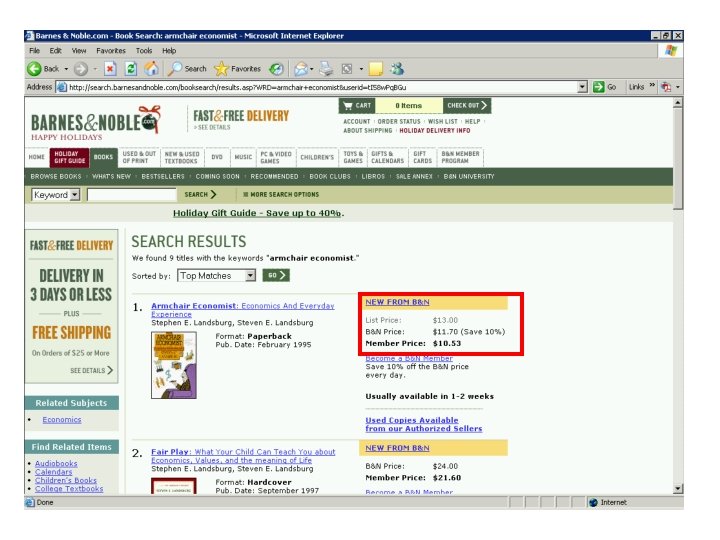
Task: Expand the Edit button dropdown arrow
Action: pyautogui.click(x=361, y=69)
